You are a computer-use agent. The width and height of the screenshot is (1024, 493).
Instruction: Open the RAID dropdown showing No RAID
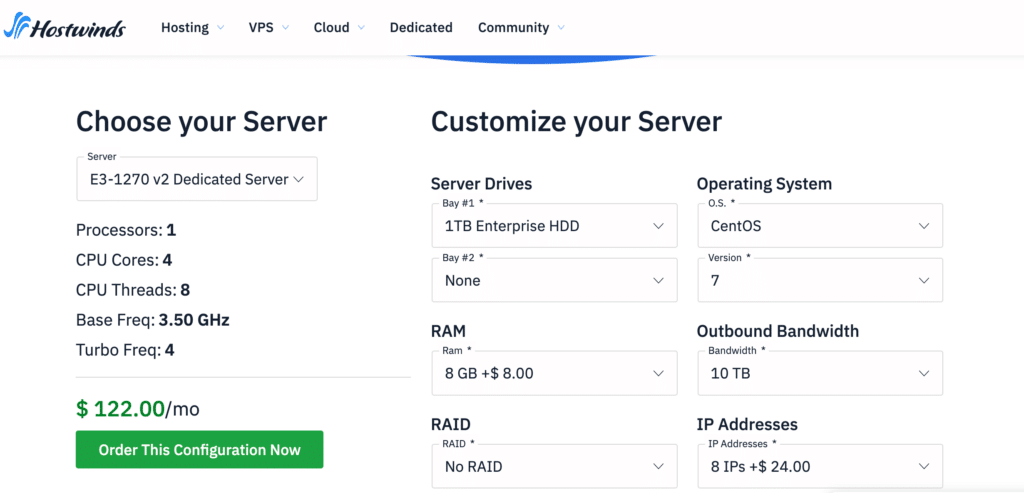tap(554, 466)
